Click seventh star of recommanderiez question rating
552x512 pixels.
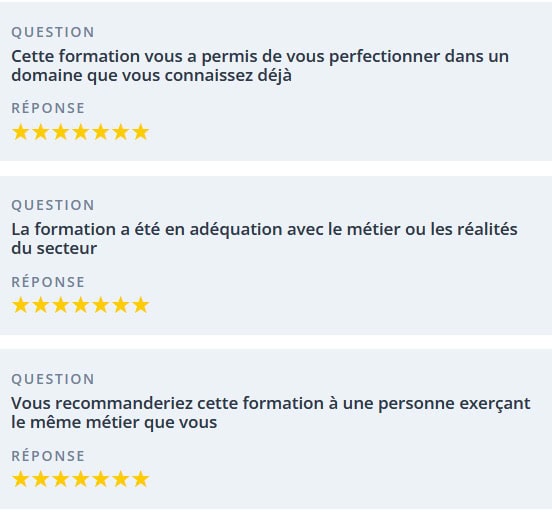click(141, 479)
